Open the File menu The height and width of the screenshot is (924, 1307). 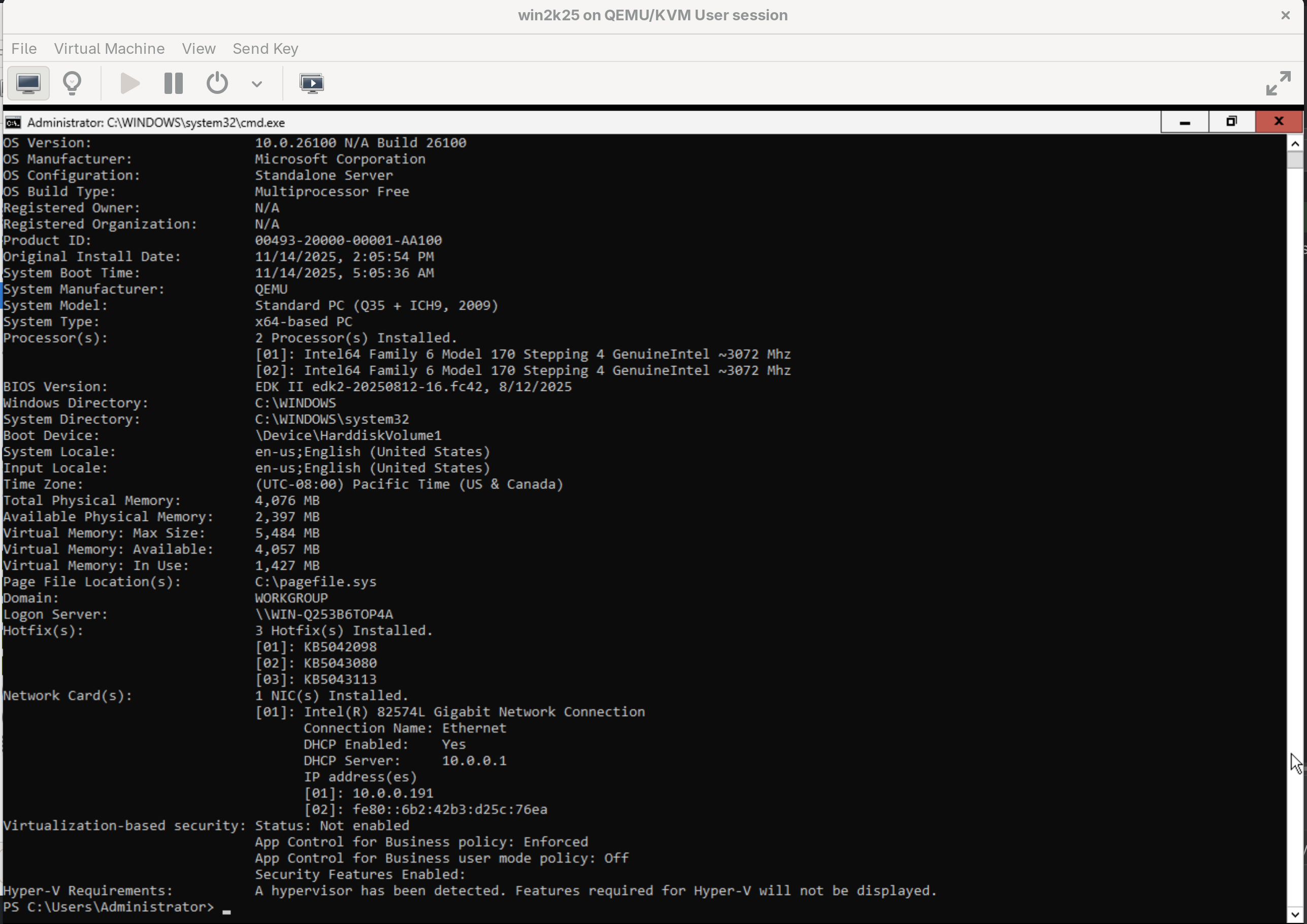(24, 48)
